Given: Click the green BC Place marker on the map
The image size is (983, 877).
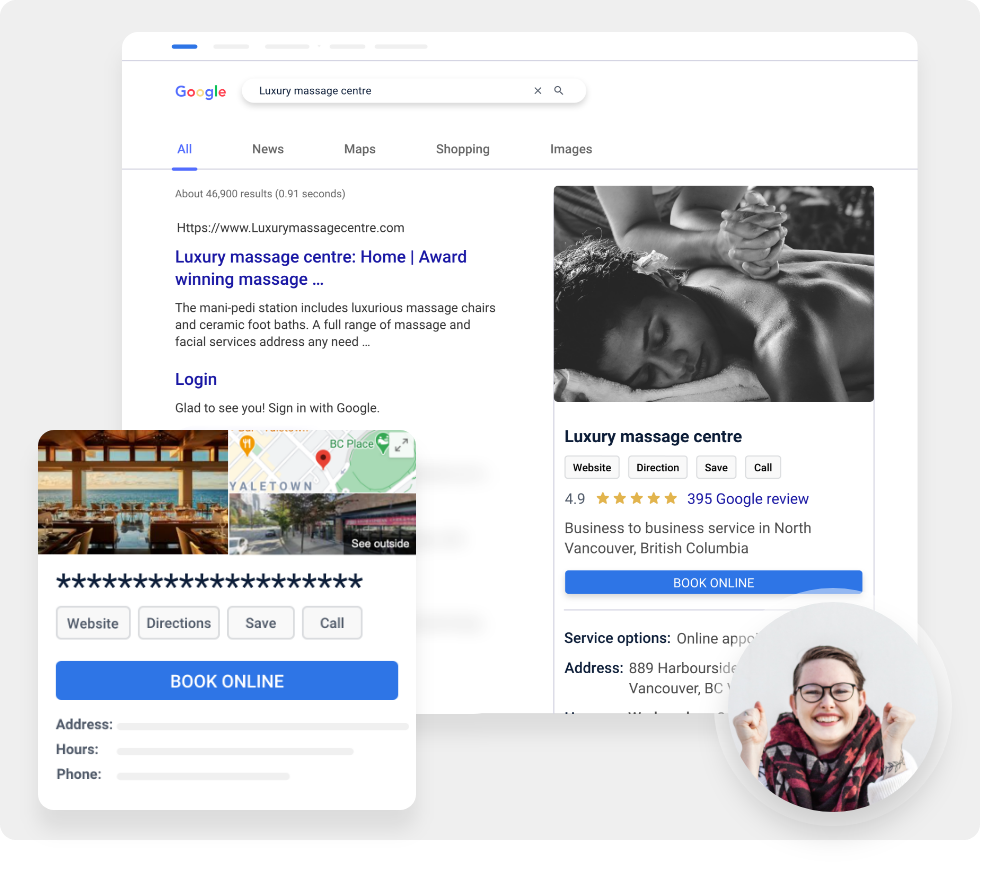Looking at the screenshot, I should [x=382, y=444].
